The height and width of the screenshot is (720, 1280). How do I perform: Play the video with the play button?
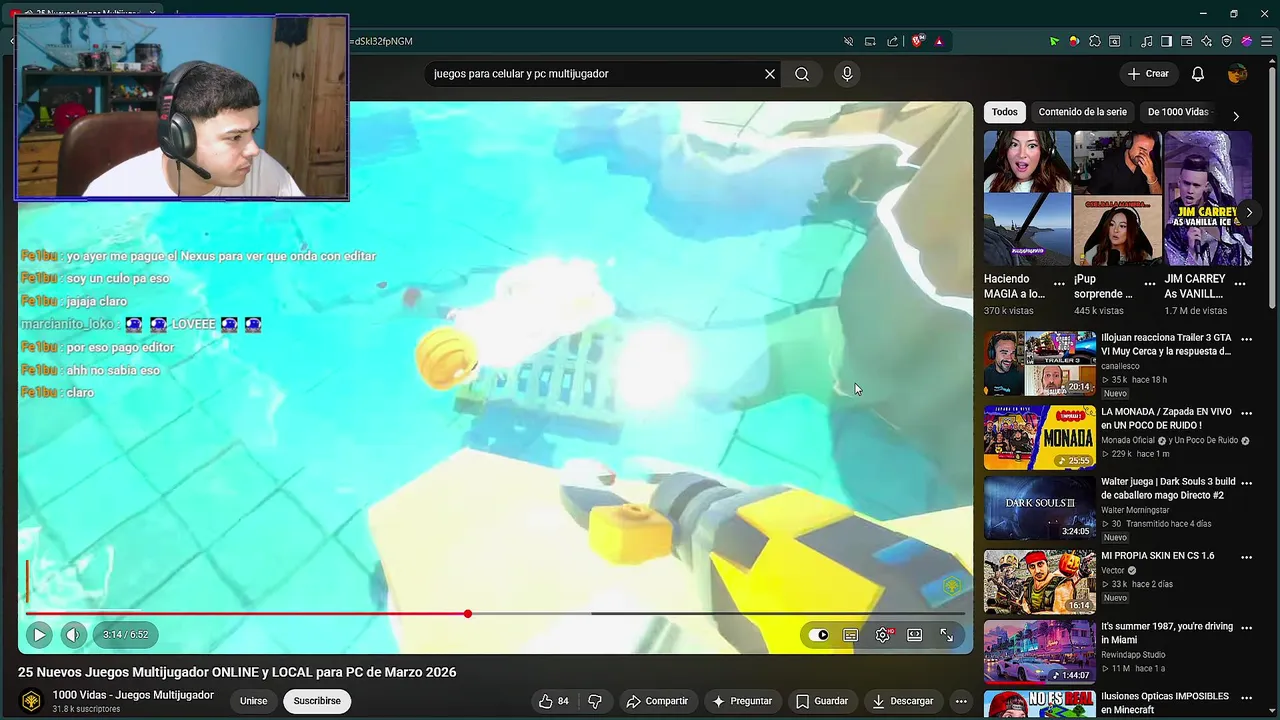coord(39,634)
